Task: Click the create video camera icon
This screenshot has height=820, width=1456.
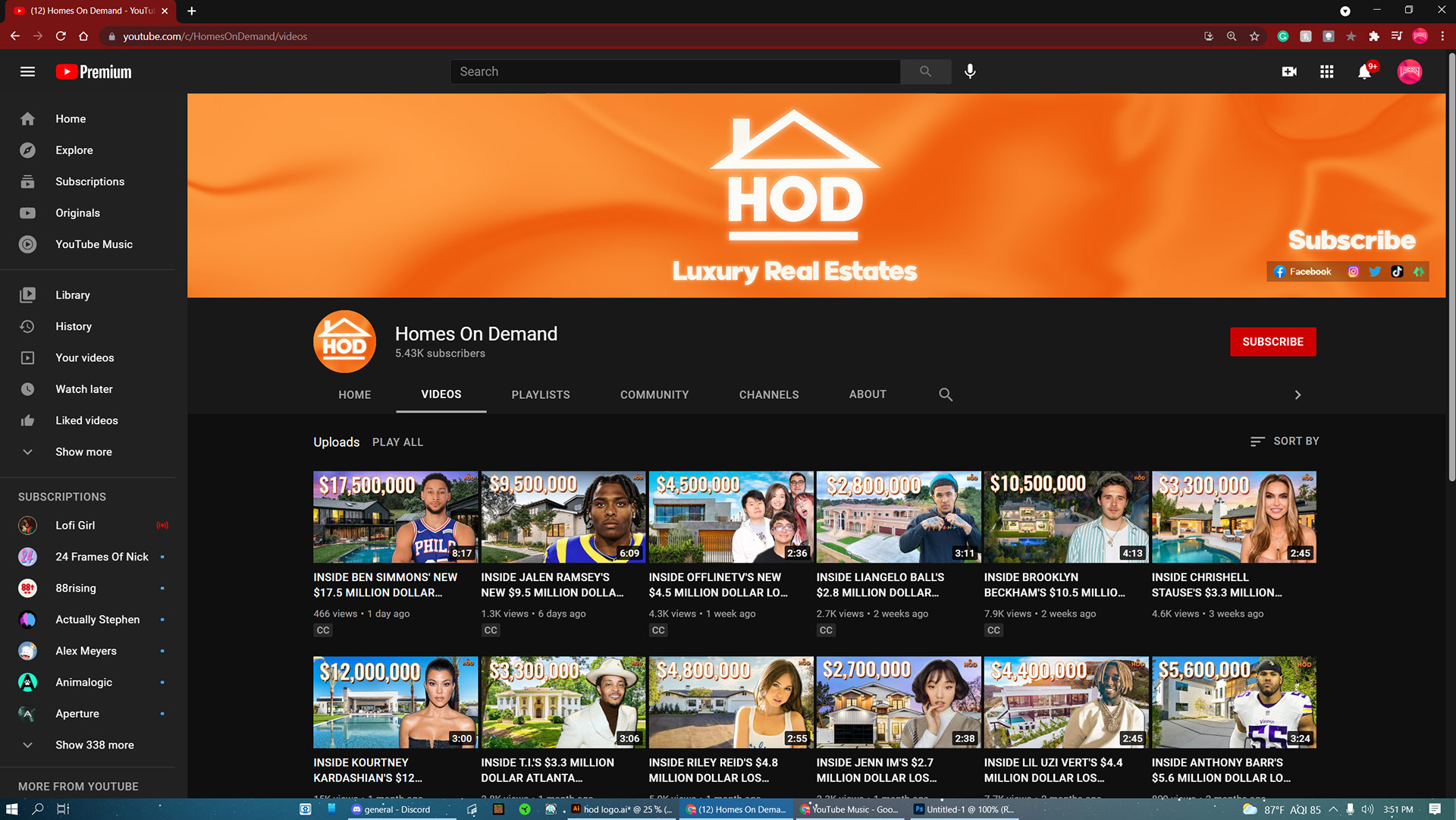Action: click(1289, 71)
